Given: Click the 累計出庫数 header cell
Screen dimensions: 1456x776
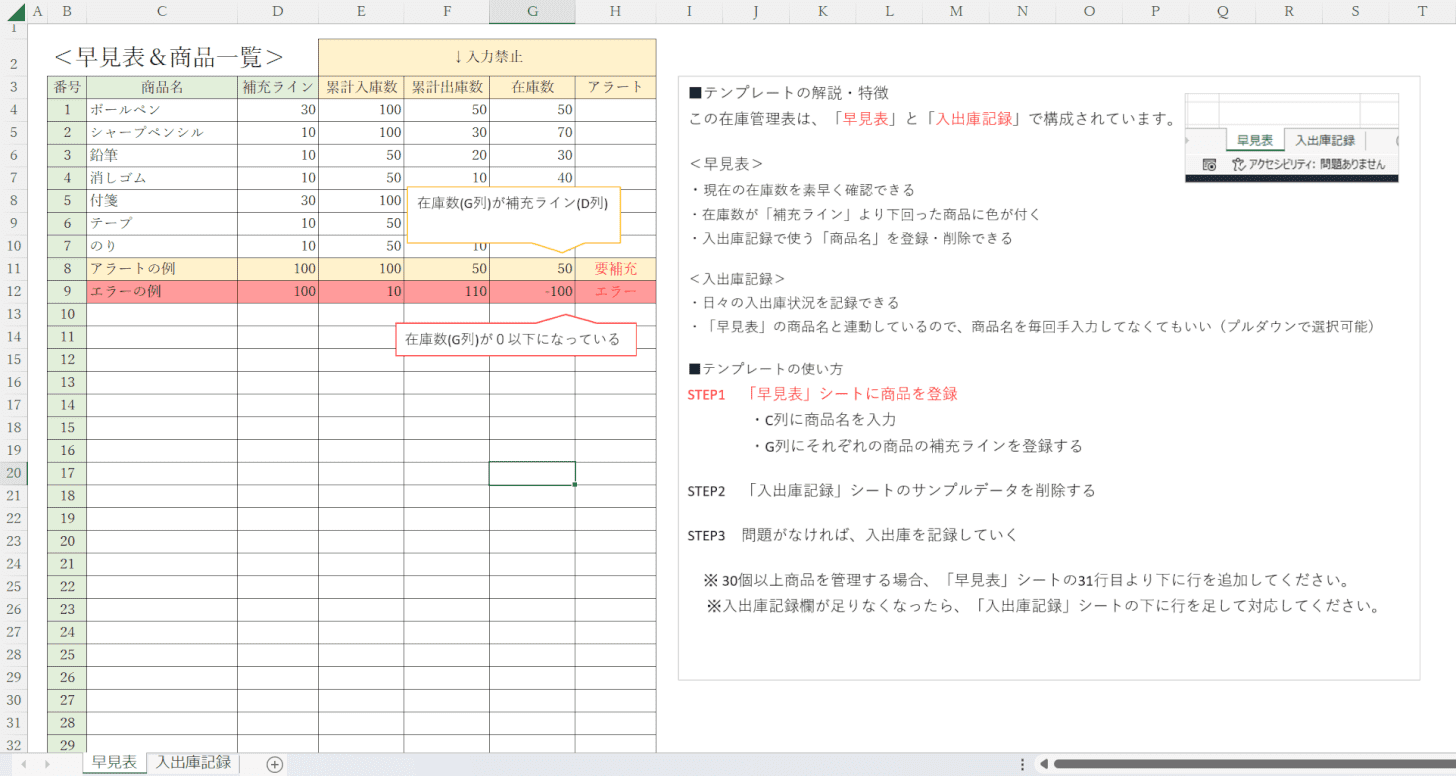Looking at the screenshot, I should pyautogui.click(x=447, y=87).
